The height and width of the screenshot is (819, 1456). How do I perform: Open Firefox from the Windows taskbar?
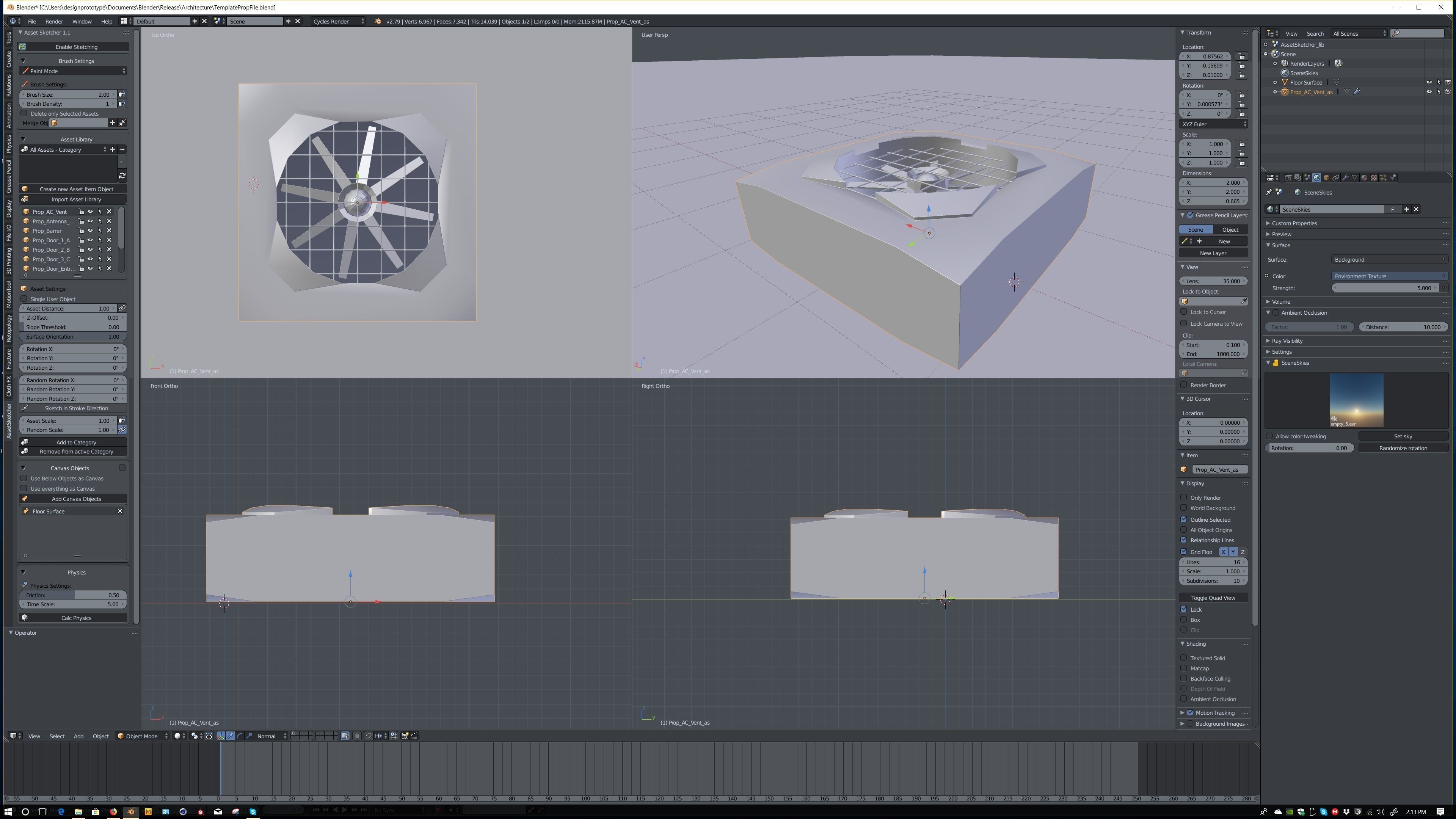[113, 812]
